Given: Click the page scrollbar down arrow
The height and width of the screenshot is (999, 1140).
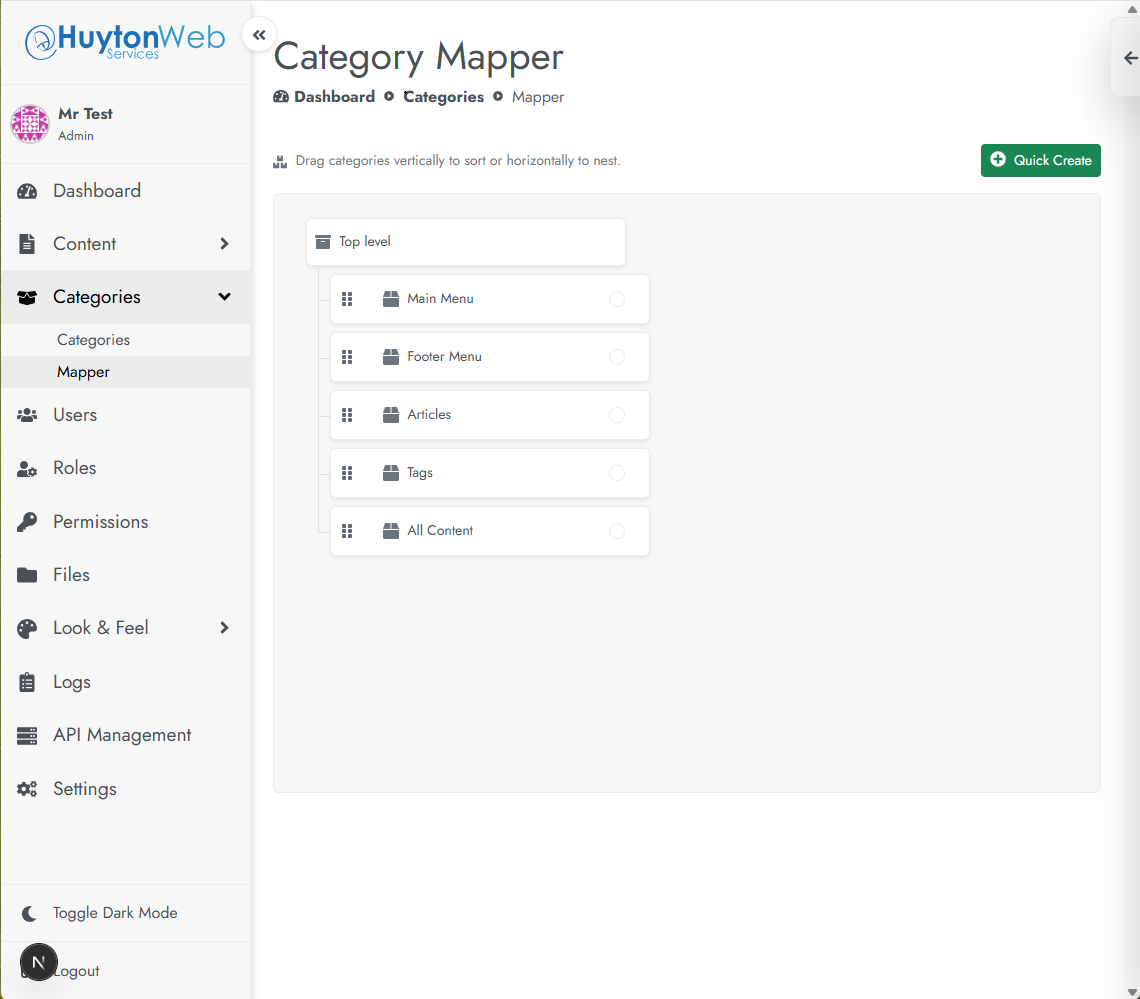Looking at the screenshot, I should pos(1132,992).
